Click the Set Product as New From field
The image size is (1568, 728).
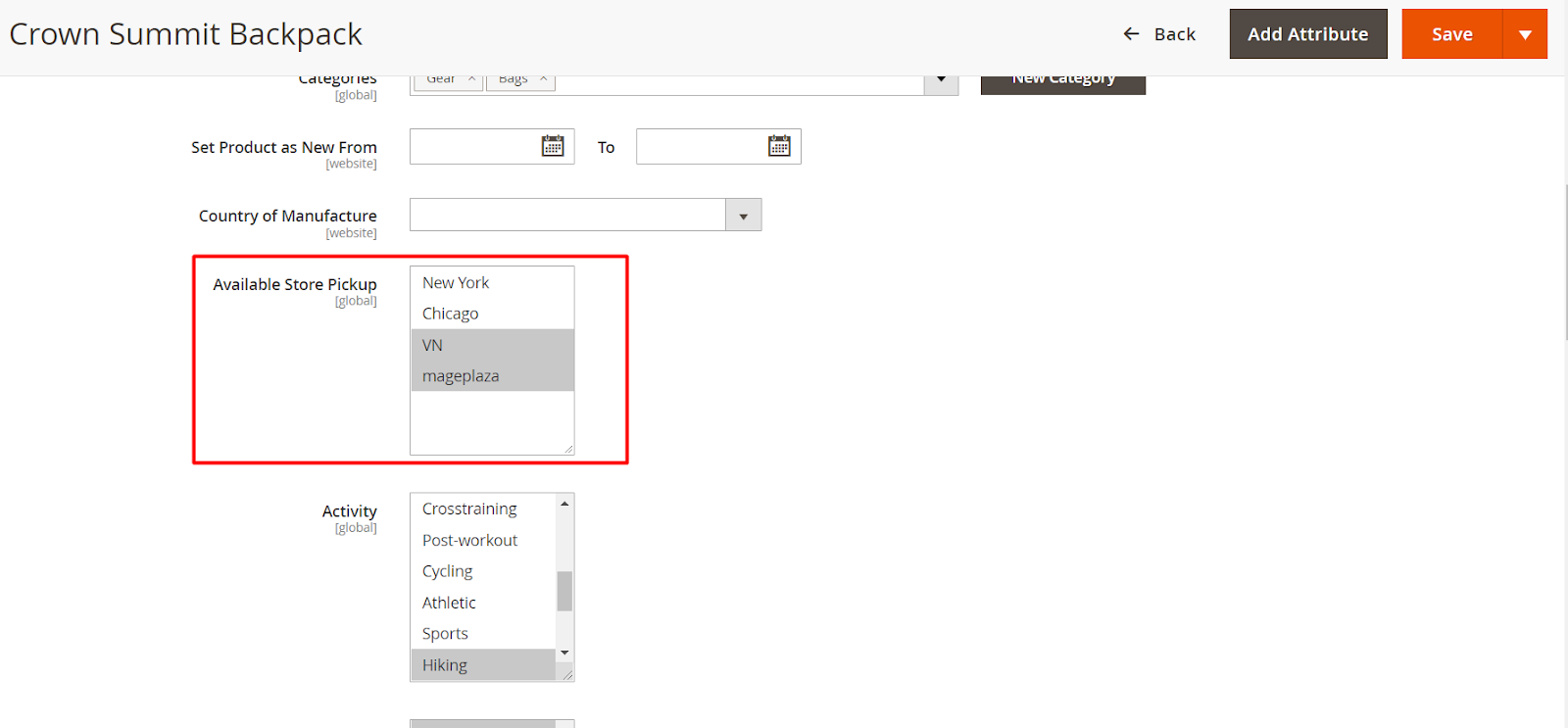(474, 146)
